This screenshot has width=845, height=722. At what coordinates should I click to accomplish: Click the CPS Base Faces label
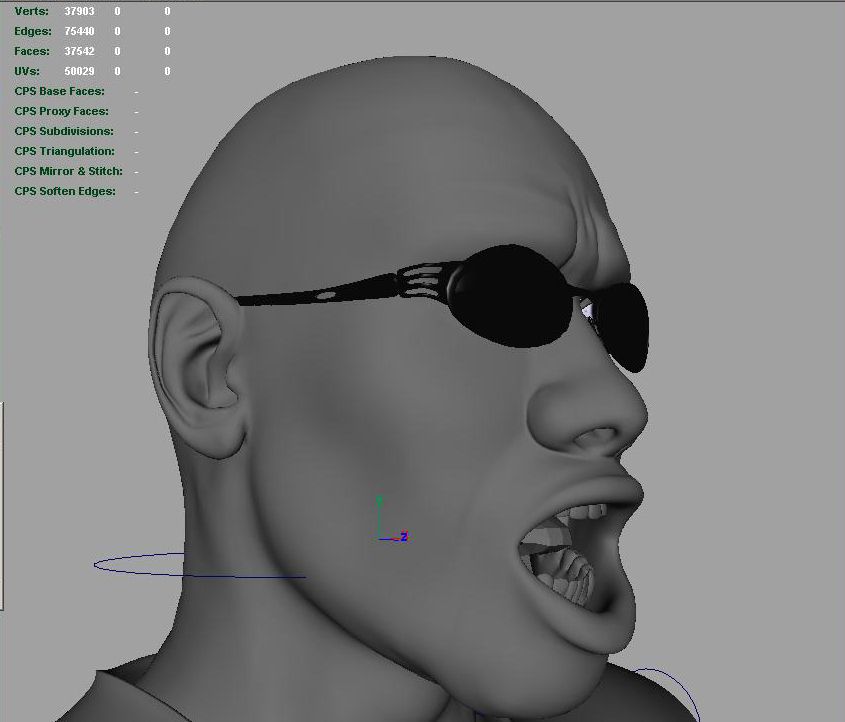click(59, 91)
